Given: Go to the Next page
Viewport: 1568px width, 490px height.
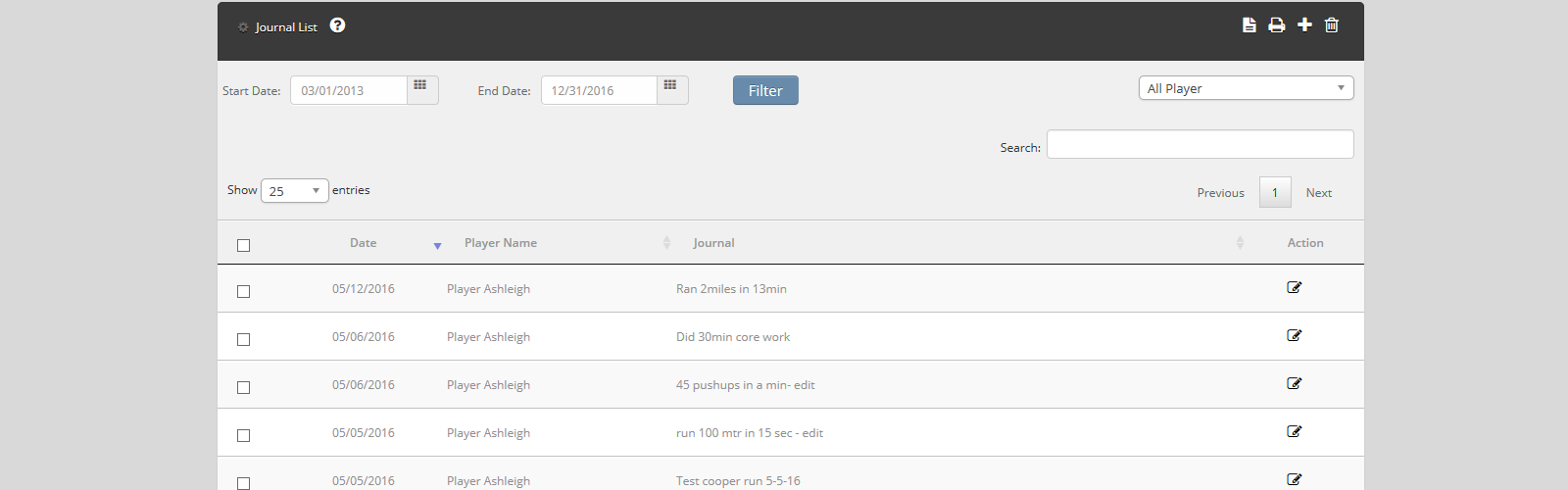Looking at the screenshot, I should pos(1318,193).
